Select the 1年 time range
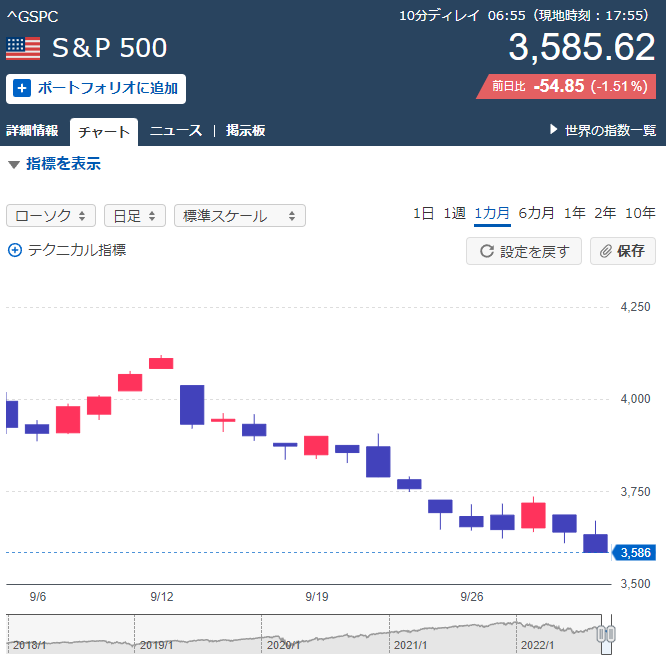666x660 pixels. pos(575,213)
